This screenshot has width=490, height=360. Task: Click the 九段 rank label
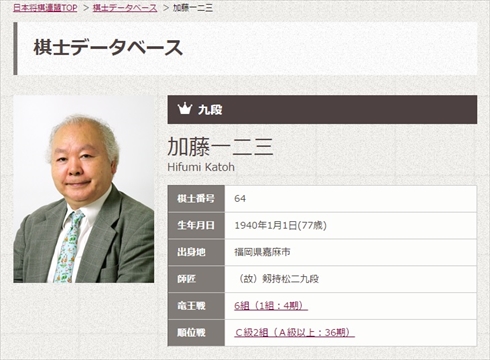point(210,109)
